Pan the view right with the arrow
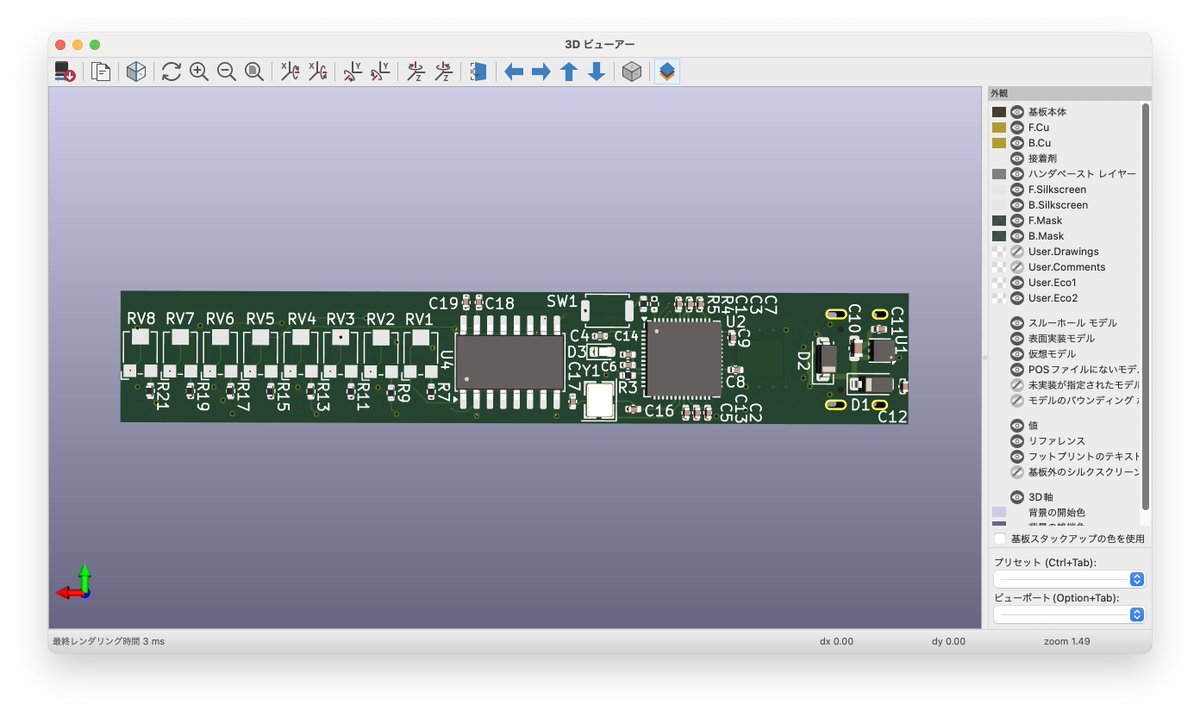Image resolution: width=1200 pixels, height=717 pixels. pyautogui.click(x=541, y=71)
